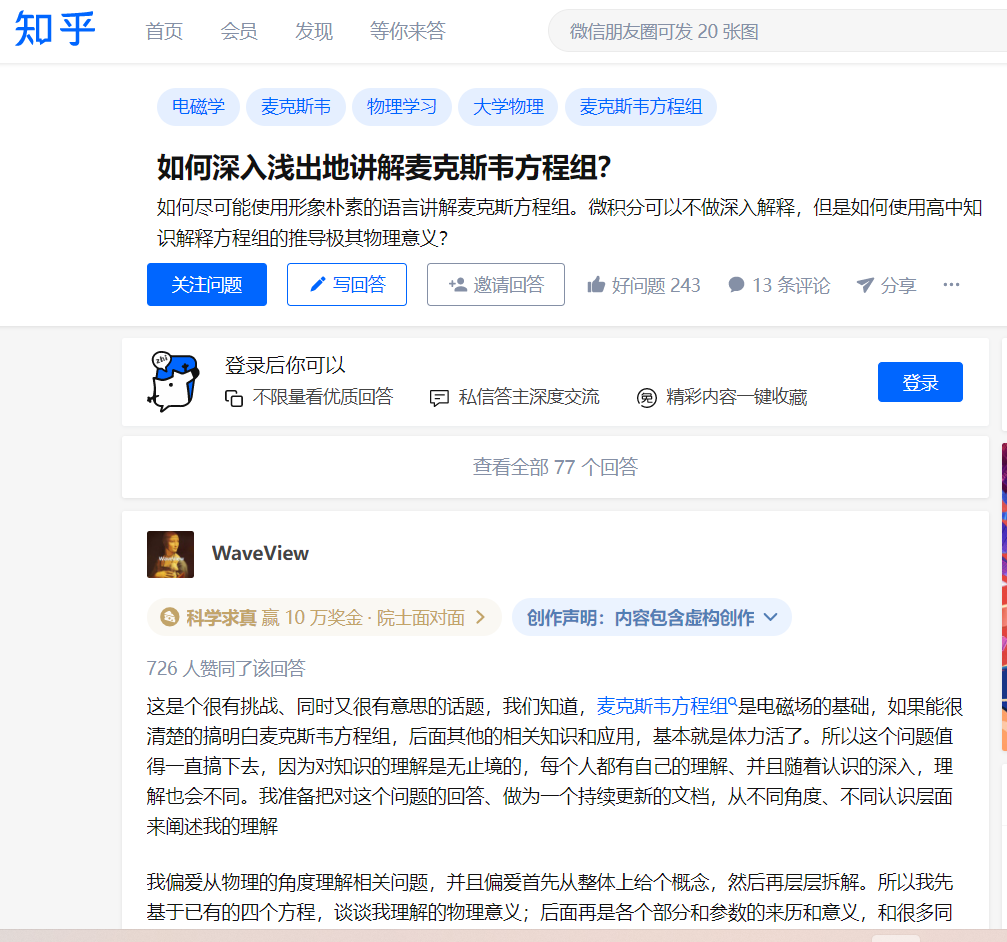1007x942 pixels.
Task: Open the 会员 navigation tab
Action: coord(239,31)
